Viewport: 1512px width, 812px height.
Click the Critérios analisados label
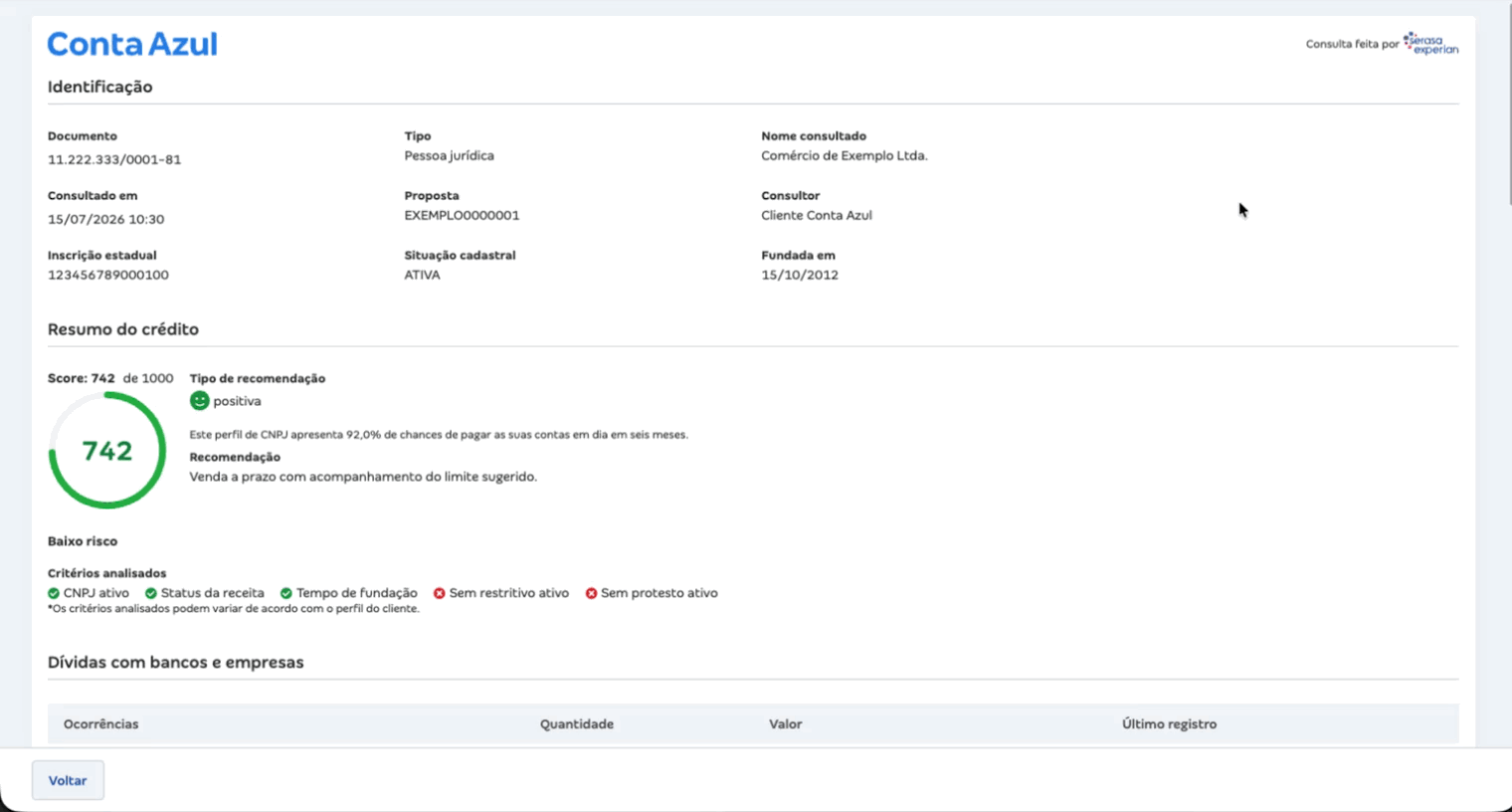tap(107, 573)
